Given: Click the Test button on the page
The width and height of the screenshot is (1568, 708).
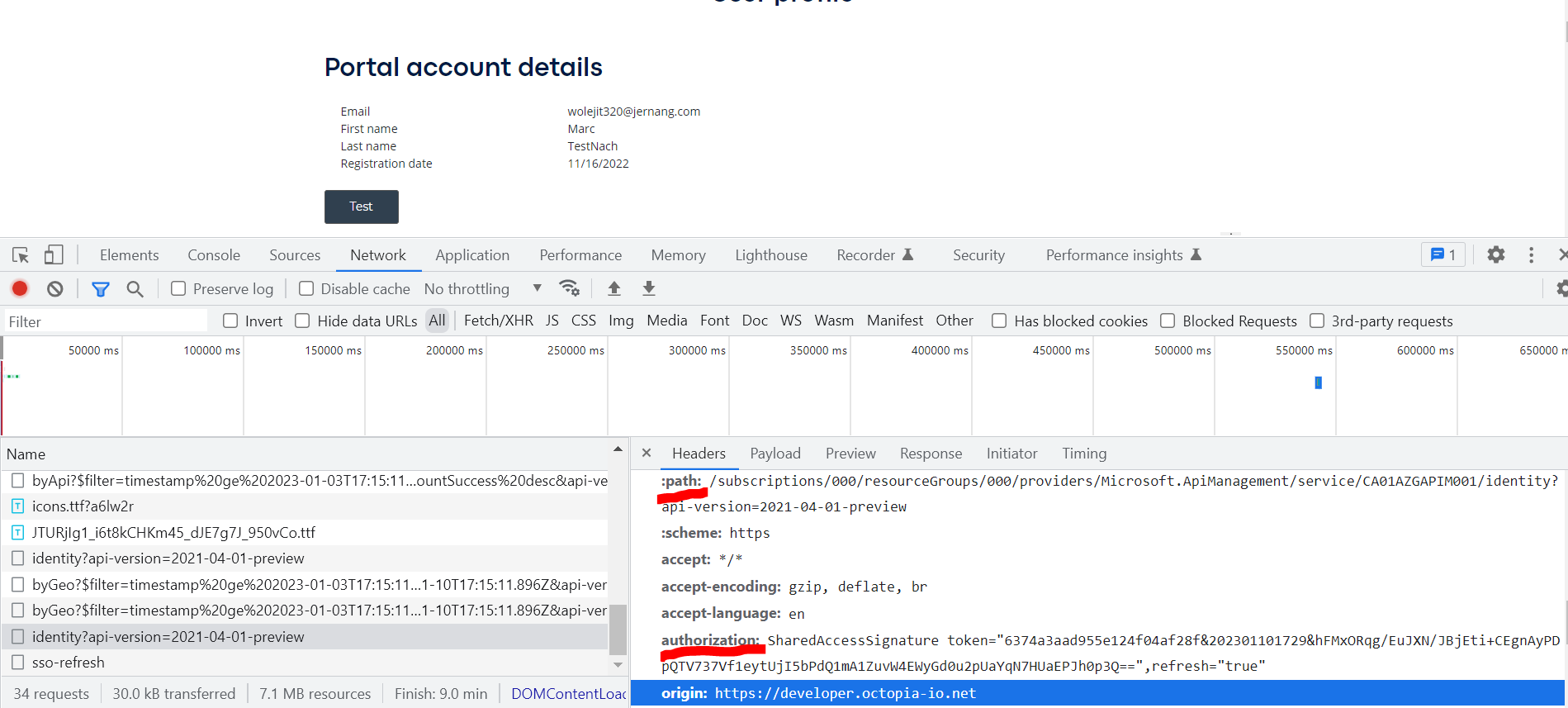Looking at the screenshot, I should click(362, 207).
